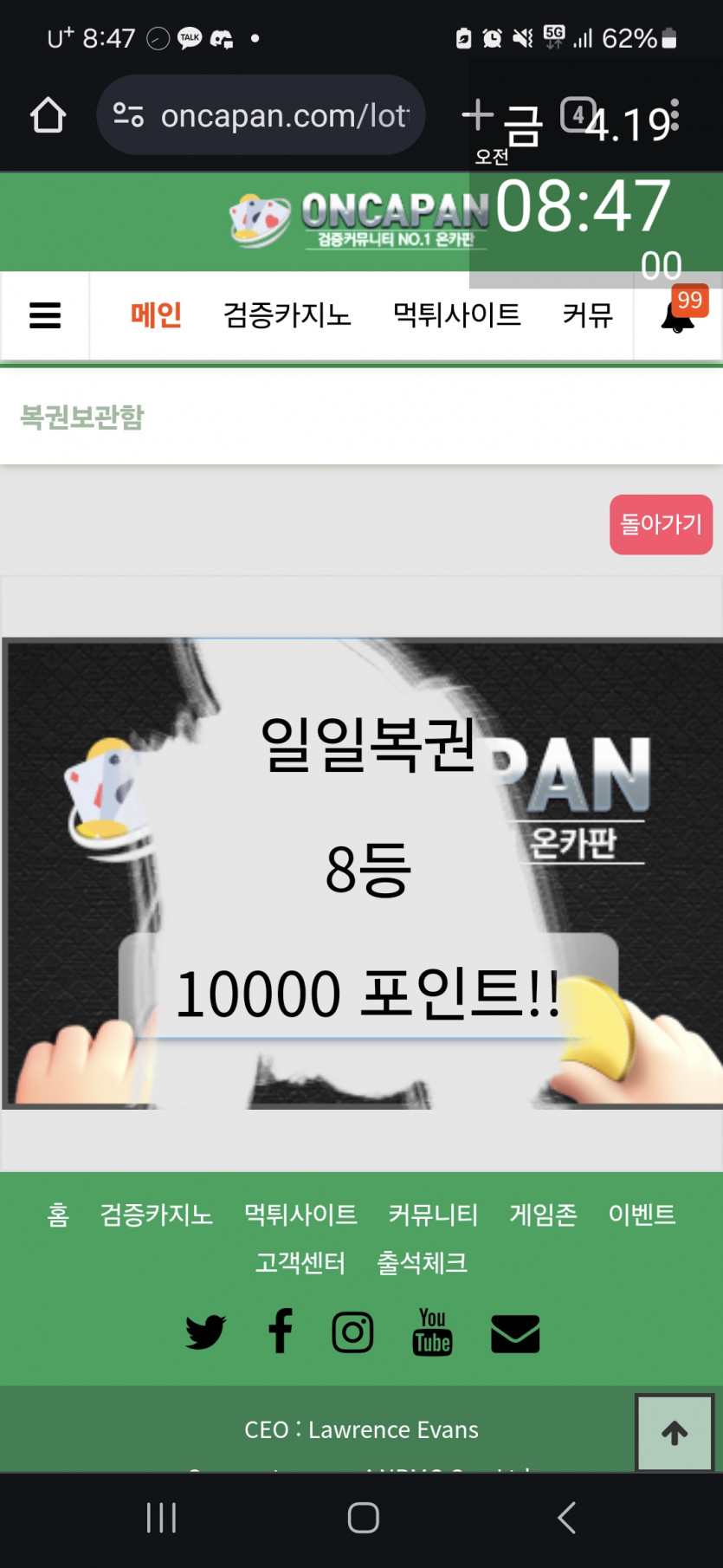This screenshot has width=723, height=1568.
Task: Tap the 일일복권 lottery result image
Action: 362,873
